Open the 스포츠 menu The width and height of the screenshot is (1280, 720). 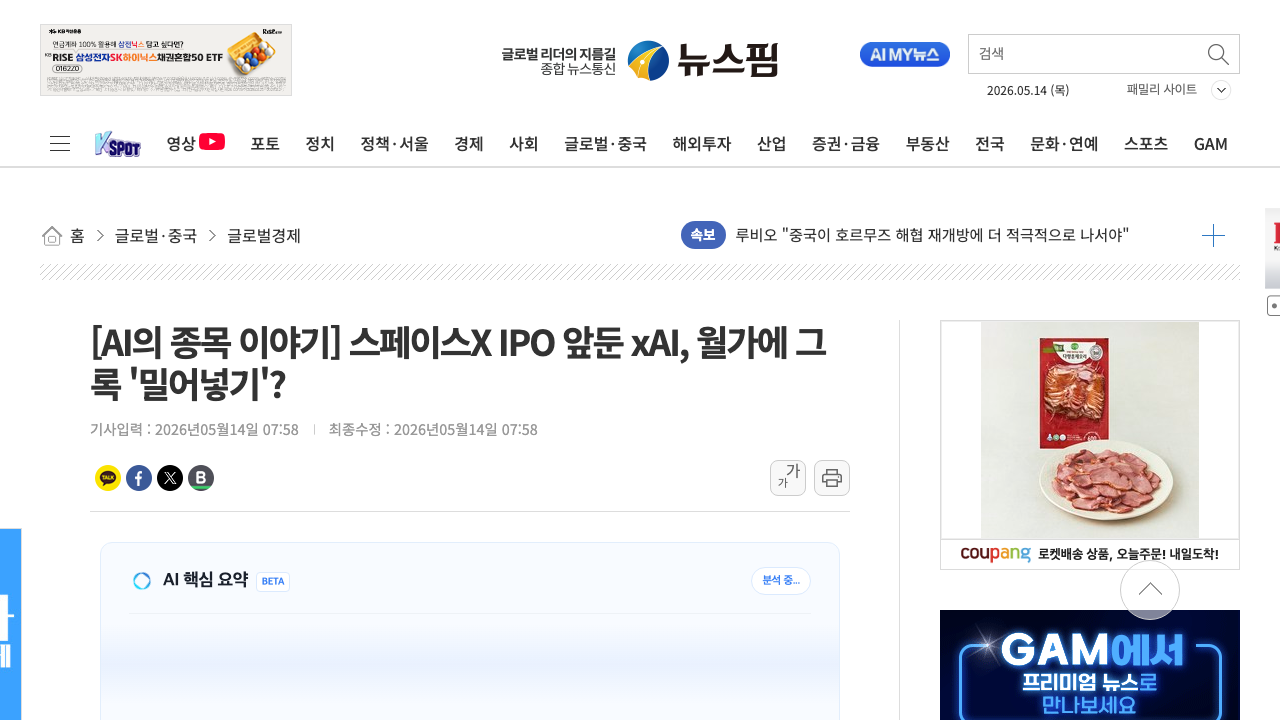pyautogui.click(x=1146, y=144)
